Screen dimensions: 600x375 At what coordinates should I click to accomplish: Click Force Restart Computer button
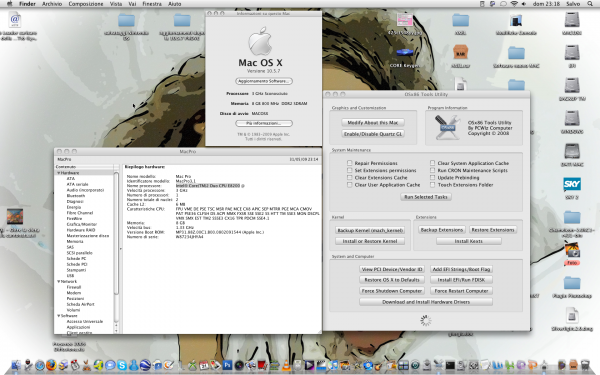(x=461, y=291)
